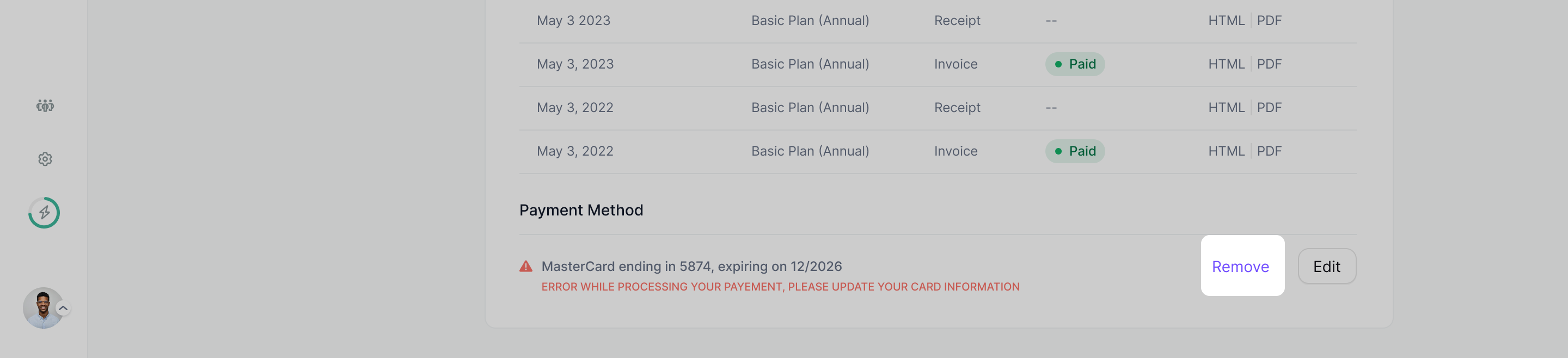Open HTML for May 3 2023 receipt
Image resolution: width=1568 pixels, height=358 pixels.
click(x=1226, y=20)
